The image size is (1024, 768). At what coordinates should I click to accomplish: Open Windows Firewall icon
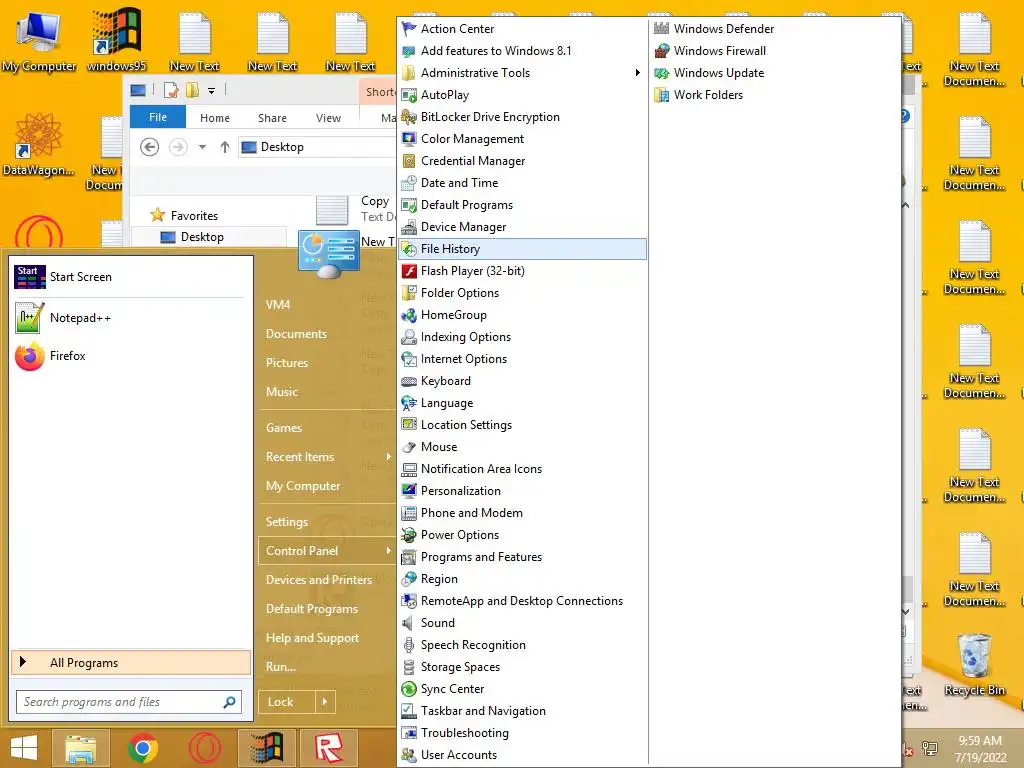662,51
